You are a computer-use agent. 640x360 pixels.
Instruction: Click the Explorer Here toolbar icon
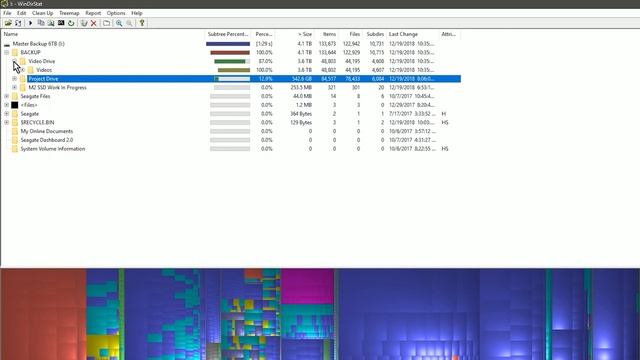51,23
